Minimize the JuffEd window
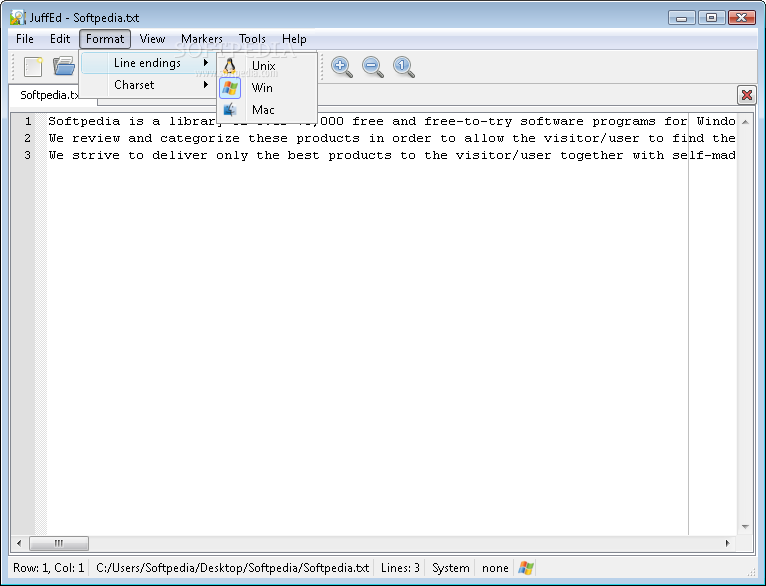 tap(682, 18)
